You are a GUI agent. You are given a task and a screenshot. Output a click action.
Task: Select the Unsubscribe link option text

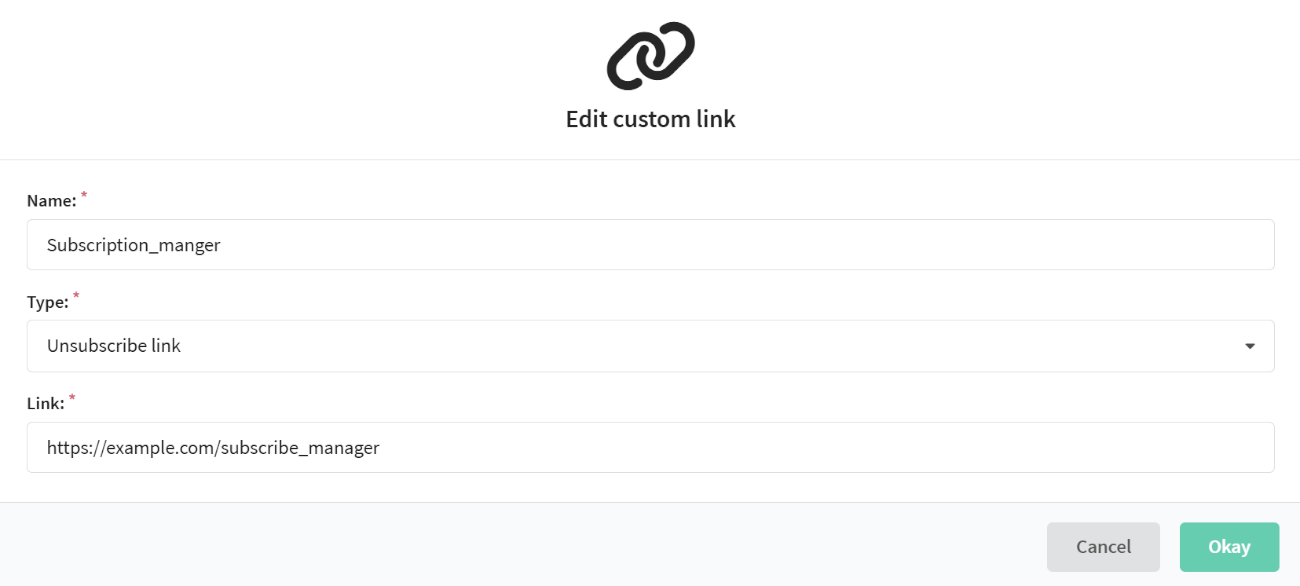coord(114,346)
